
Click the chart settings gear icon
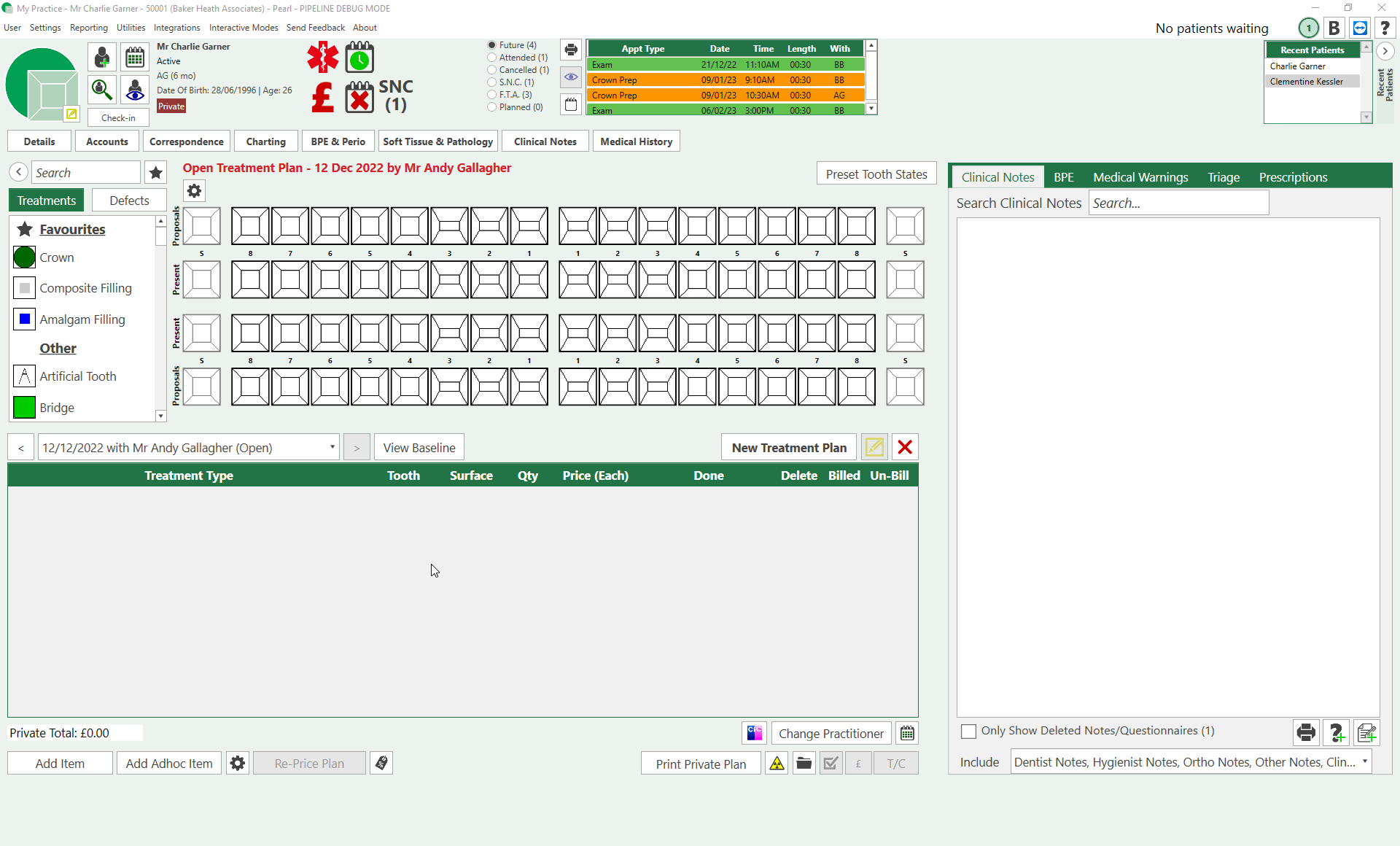[194, 191]
